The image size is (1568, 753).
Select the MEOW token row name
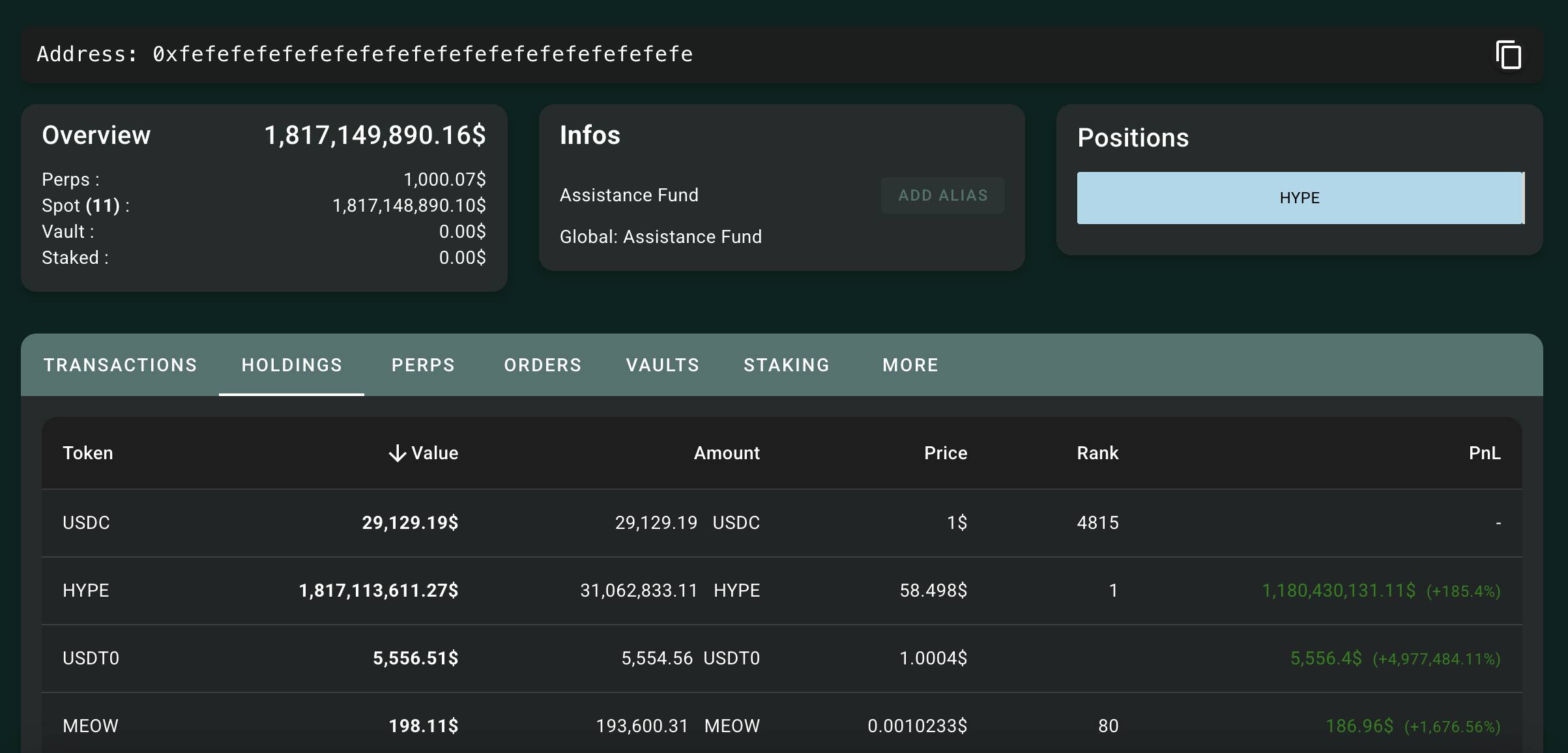(x=91, y=726)
